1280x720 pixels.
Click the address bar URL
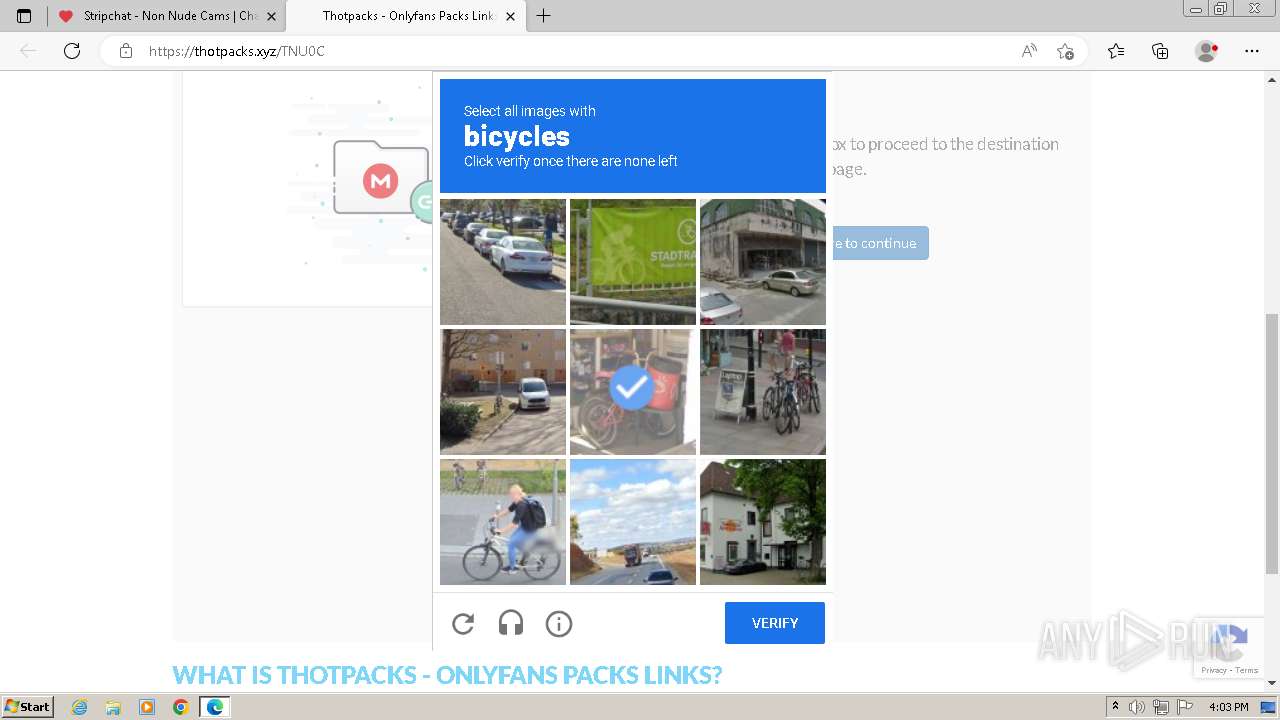coord(237,51)
